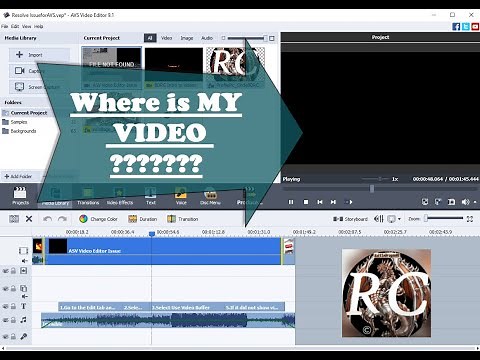Open the Voice recording section
Viewport: 480px width, 360px height.
click(x=181, y=196)
